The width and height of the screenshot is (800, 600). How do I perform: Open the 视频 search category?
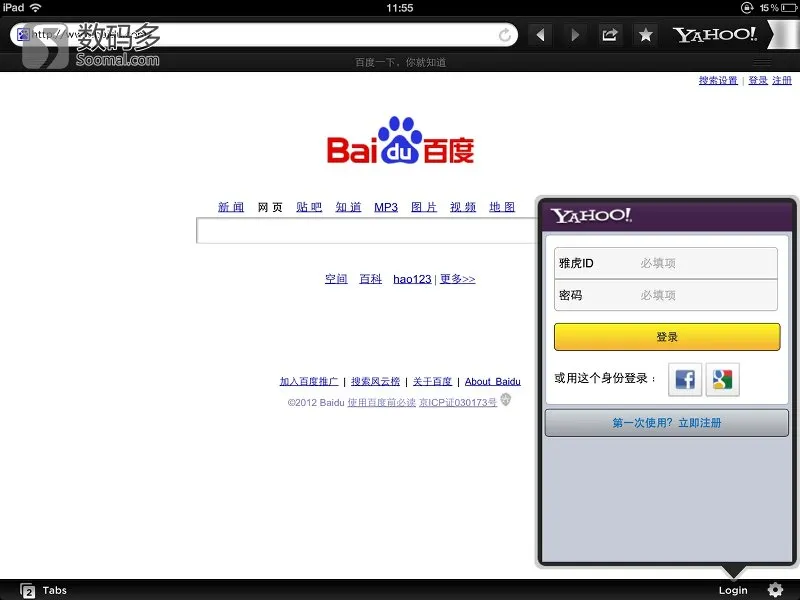463,207
